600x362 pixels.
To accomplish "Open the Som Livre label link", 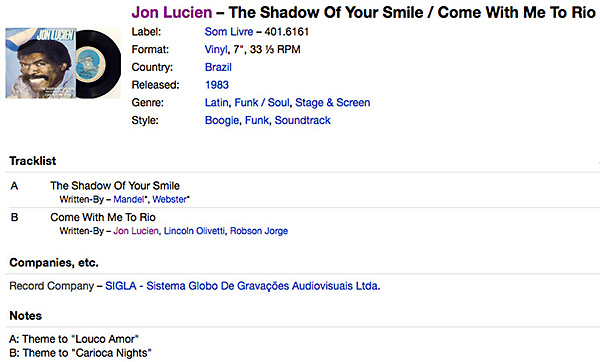I will coord(229,32).
